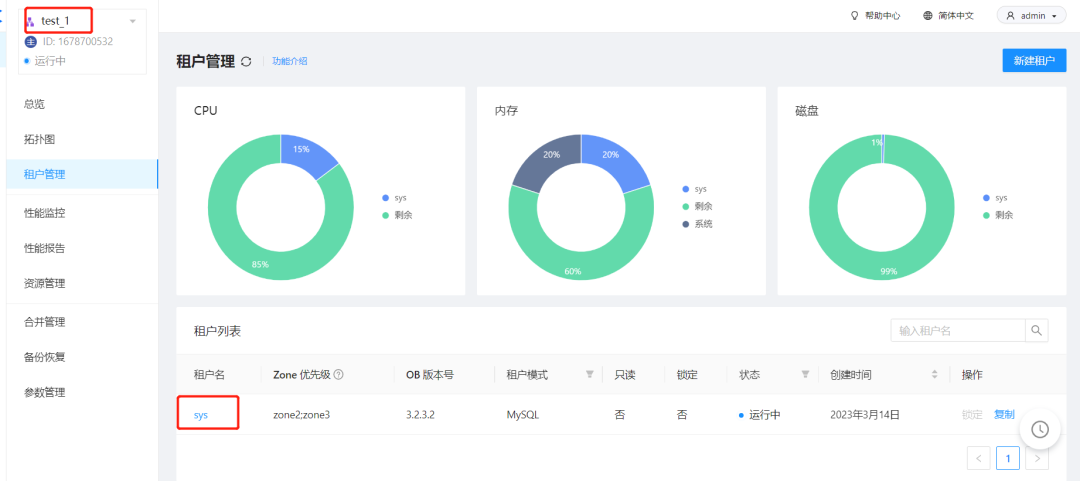Toggle sys legend in CPU chart
The image size is (1080, 481).
pos(395,198)
